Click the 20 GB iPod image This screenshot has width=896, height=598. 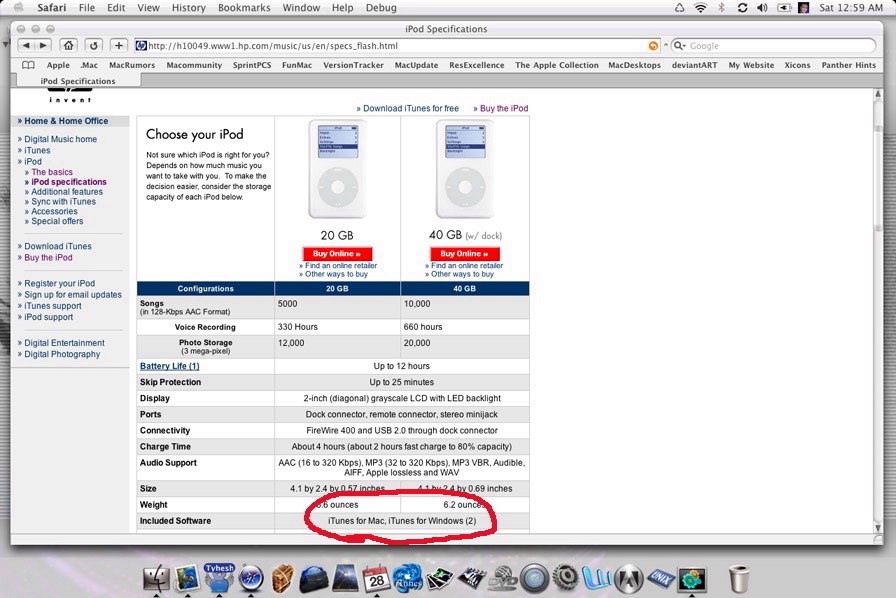point(337,169)
